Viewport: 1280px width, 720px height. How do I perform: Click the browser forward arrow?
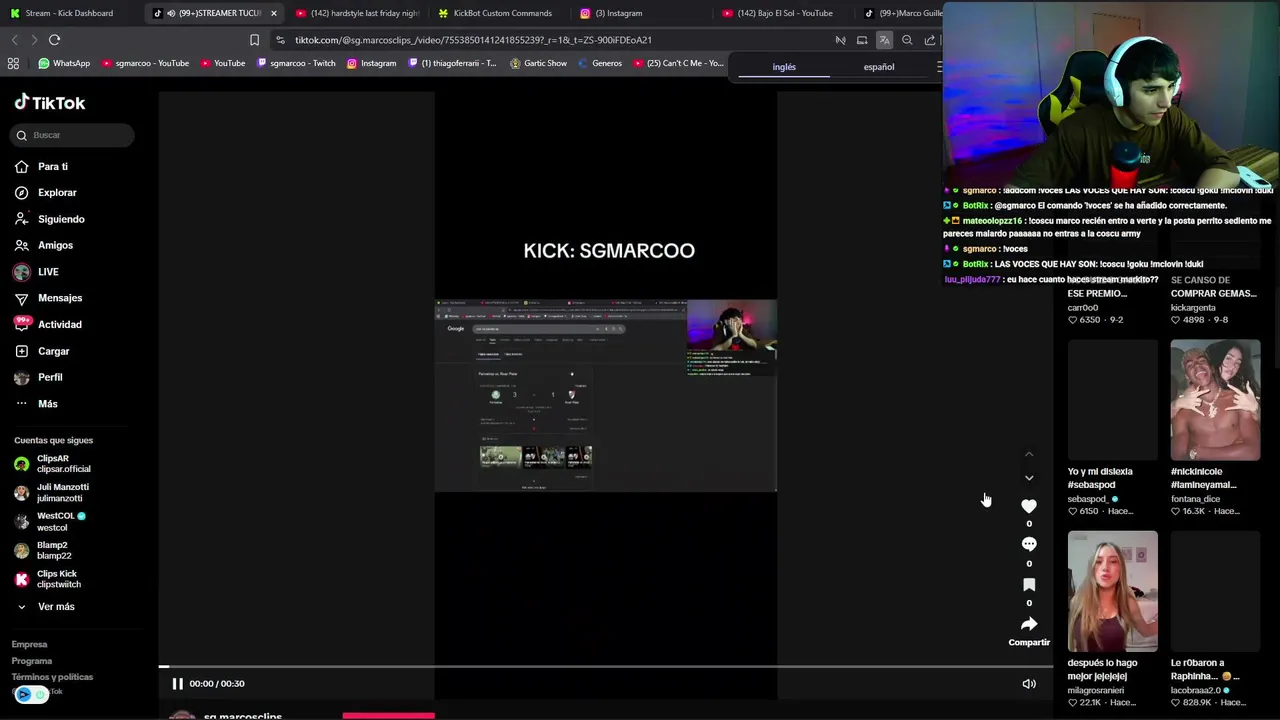[x=34, y=40]
